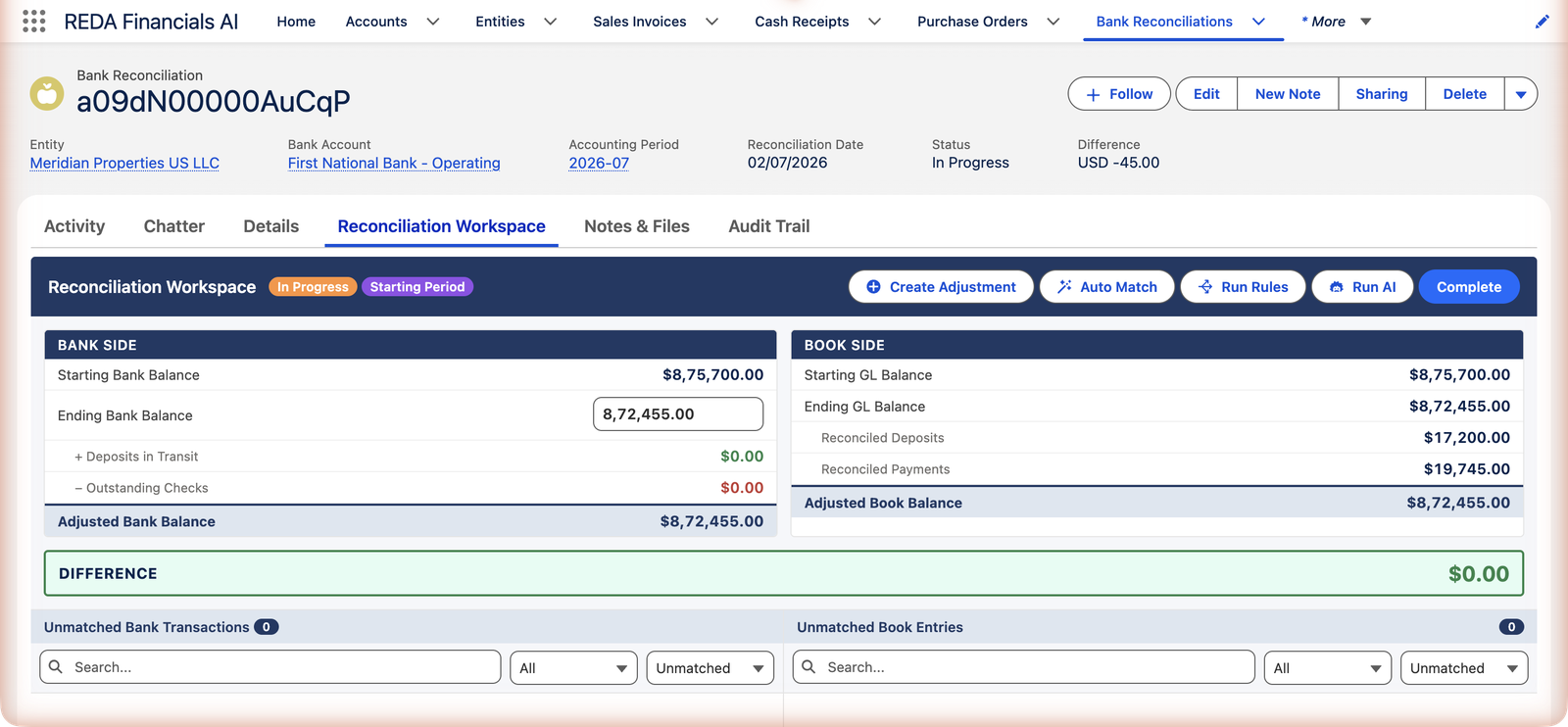Expand the Accounts menu chevron
This screenshot has width=1568, height=727.
click(432, 22)
